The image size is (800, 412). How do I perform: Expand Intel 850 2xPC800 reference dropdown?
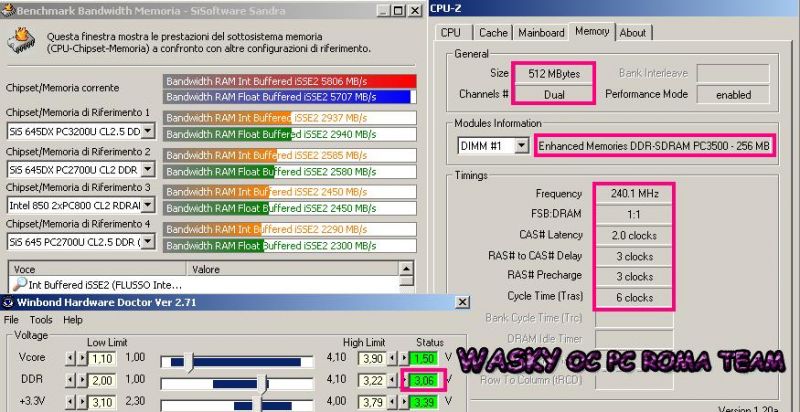point(147,205)
